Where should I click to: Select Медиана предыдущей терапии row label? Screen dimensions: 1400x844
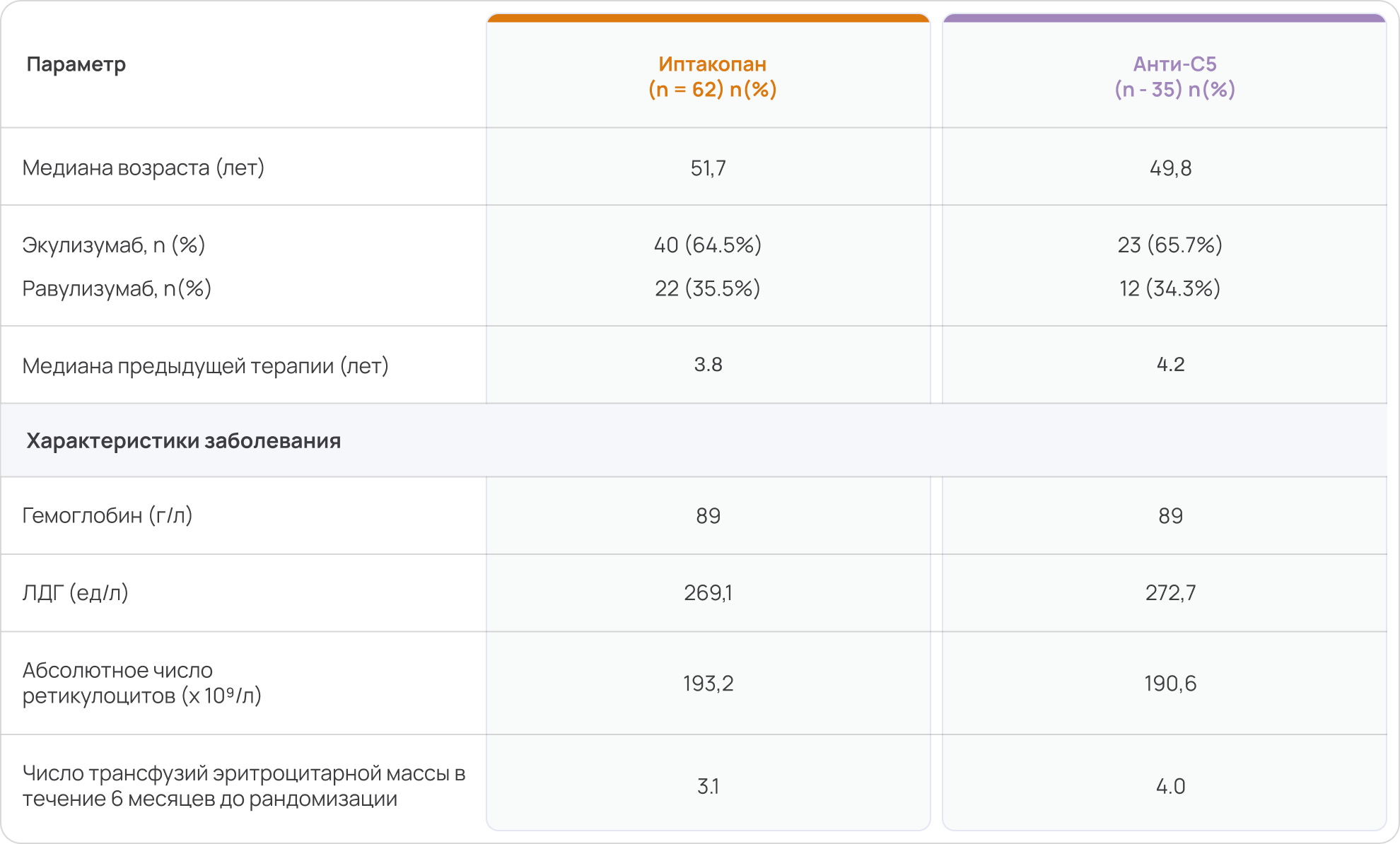(206, 365)
